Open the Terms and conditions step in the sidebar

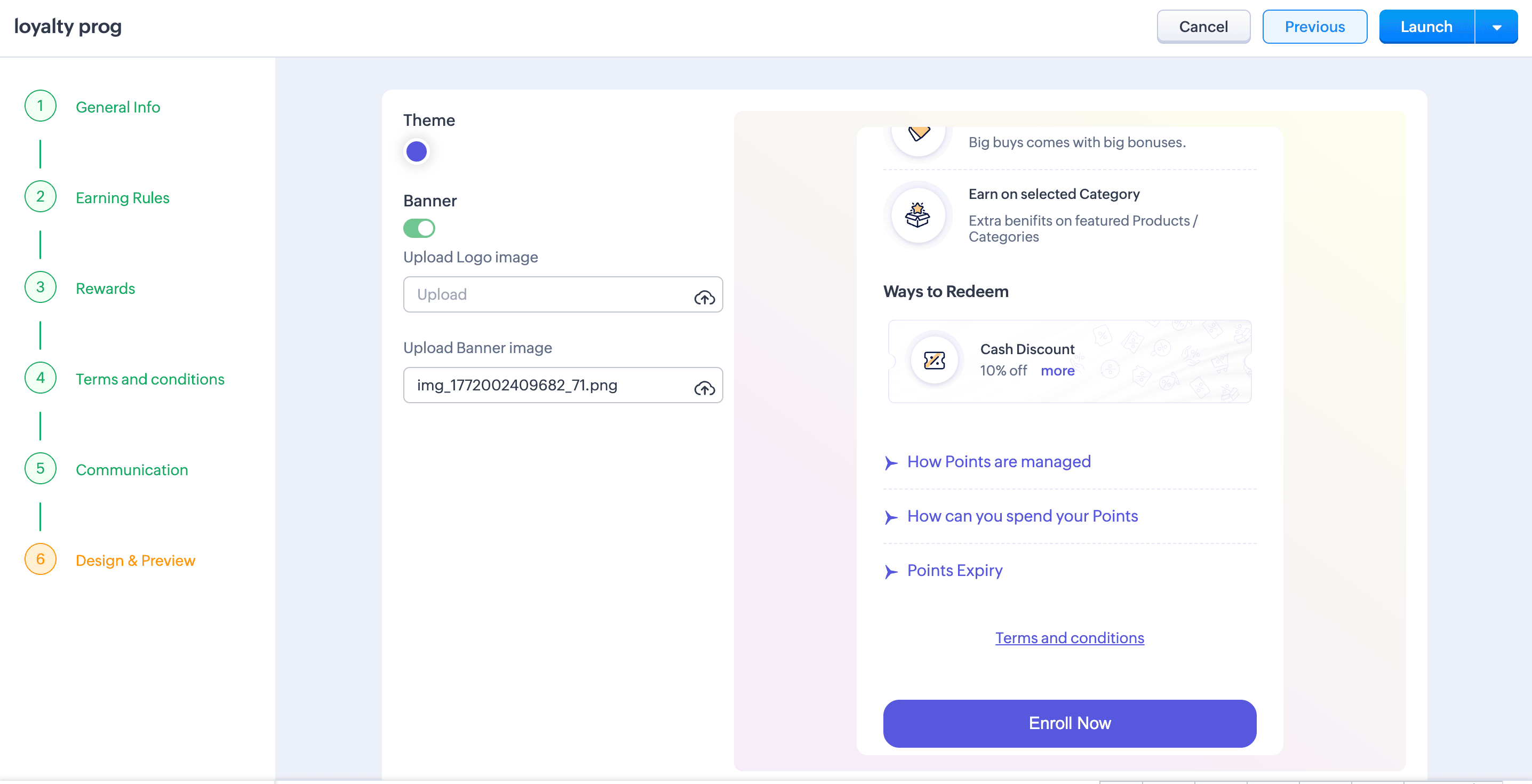point(150,379)
